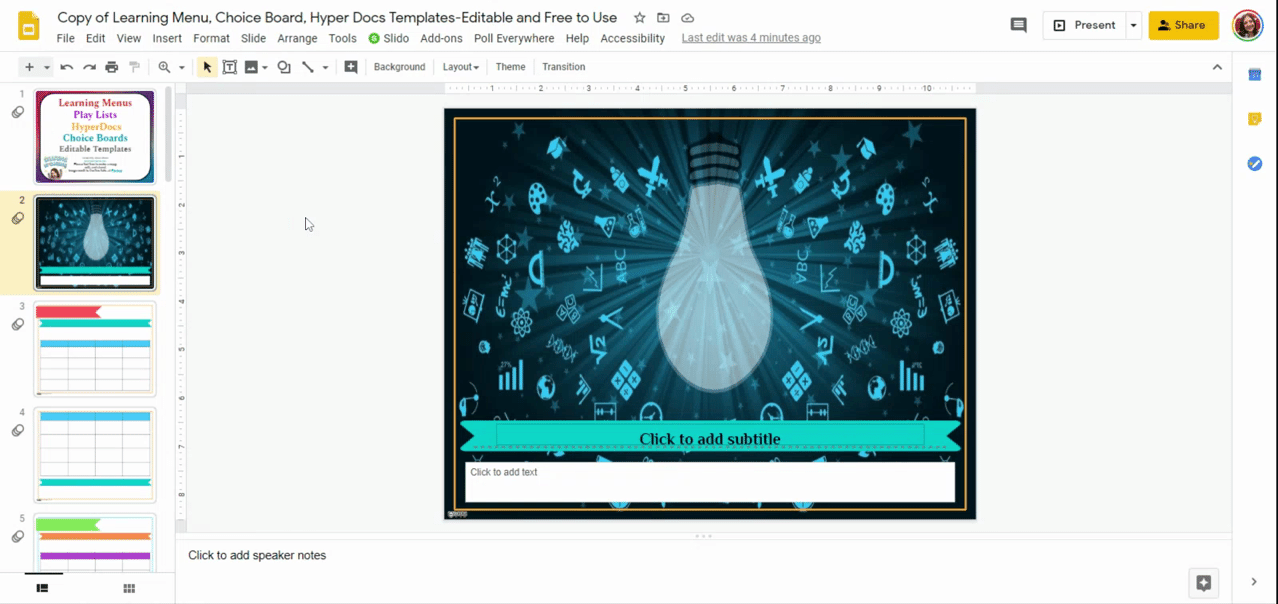Click the new slide plus button
The width and height of the screenshot is (1278, 604).
tap(29, 67)
